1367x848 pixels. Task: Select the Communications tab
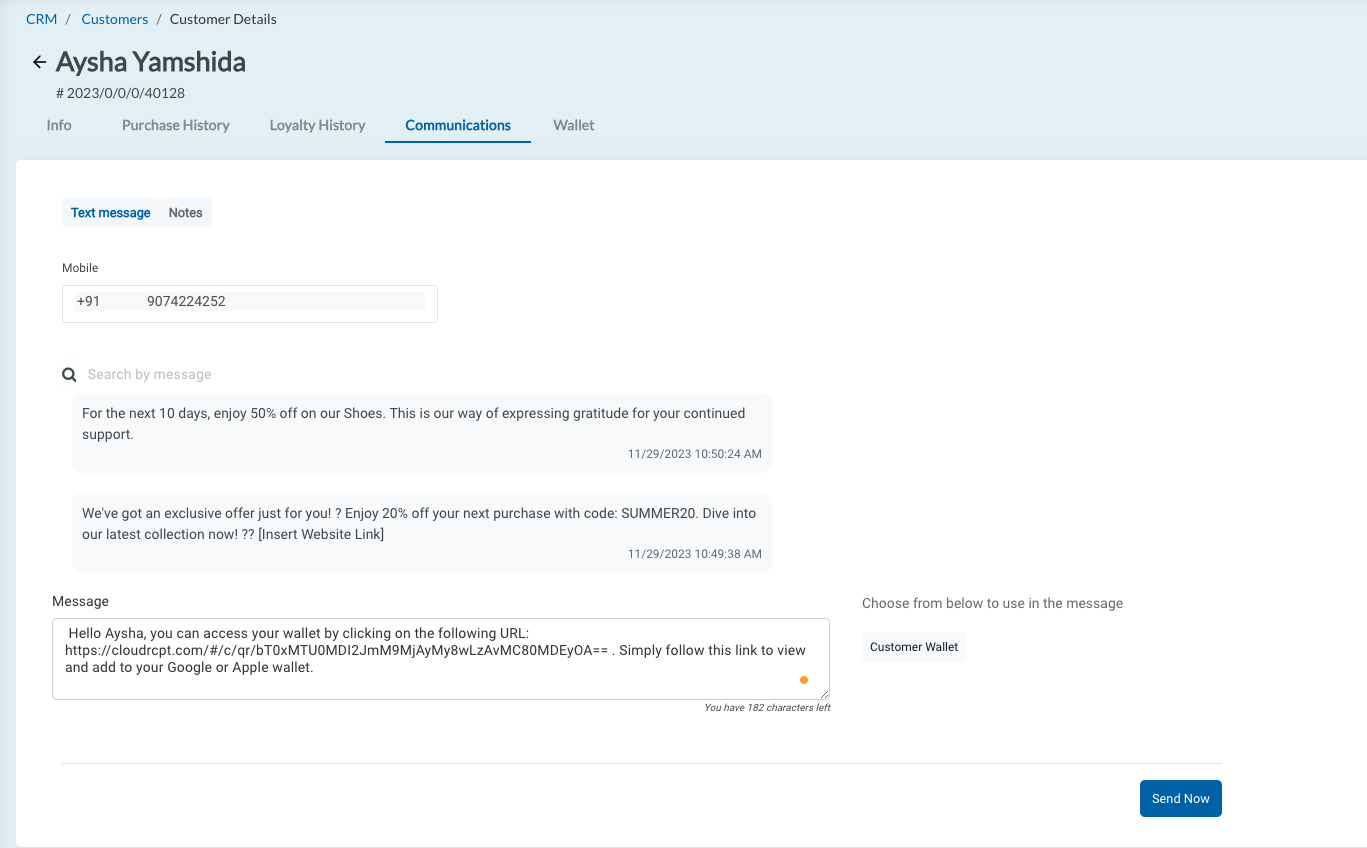tap(458, 125)
